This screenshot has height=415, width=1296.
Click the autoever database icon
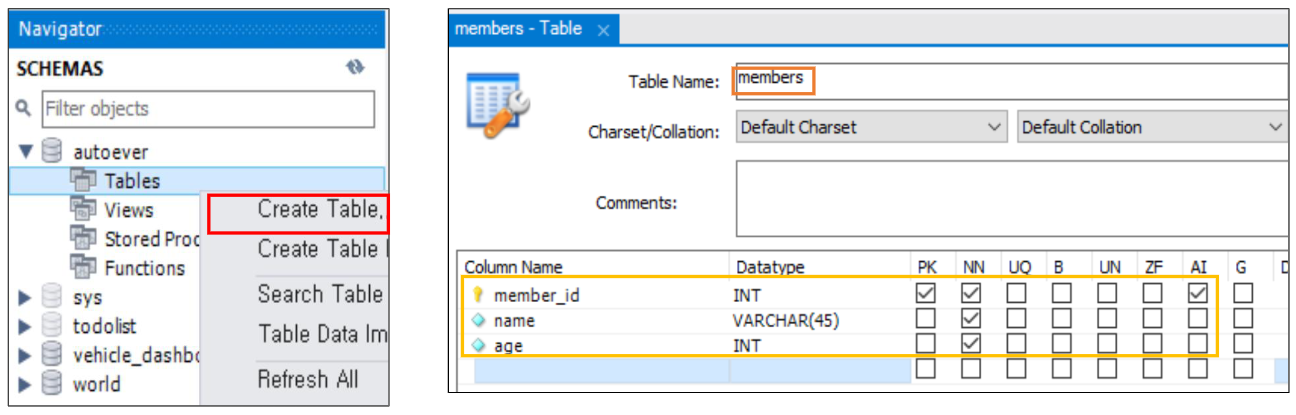52,152
